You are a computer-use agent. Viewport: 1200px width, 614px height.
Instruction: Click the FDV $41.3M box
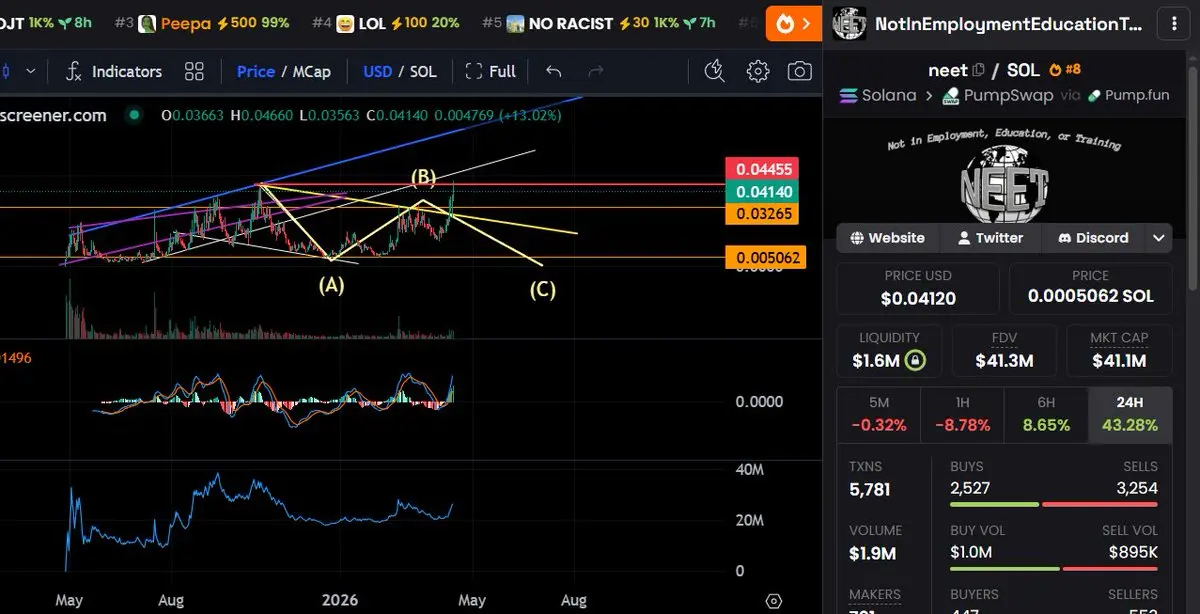click(1004, 351)
